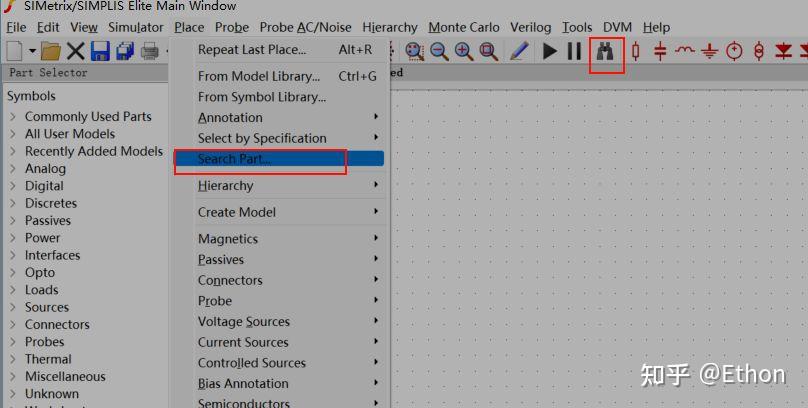This screenshot has height=408, width=808.
Task: Open the Simulator menu
Action: tap(136, 27)
